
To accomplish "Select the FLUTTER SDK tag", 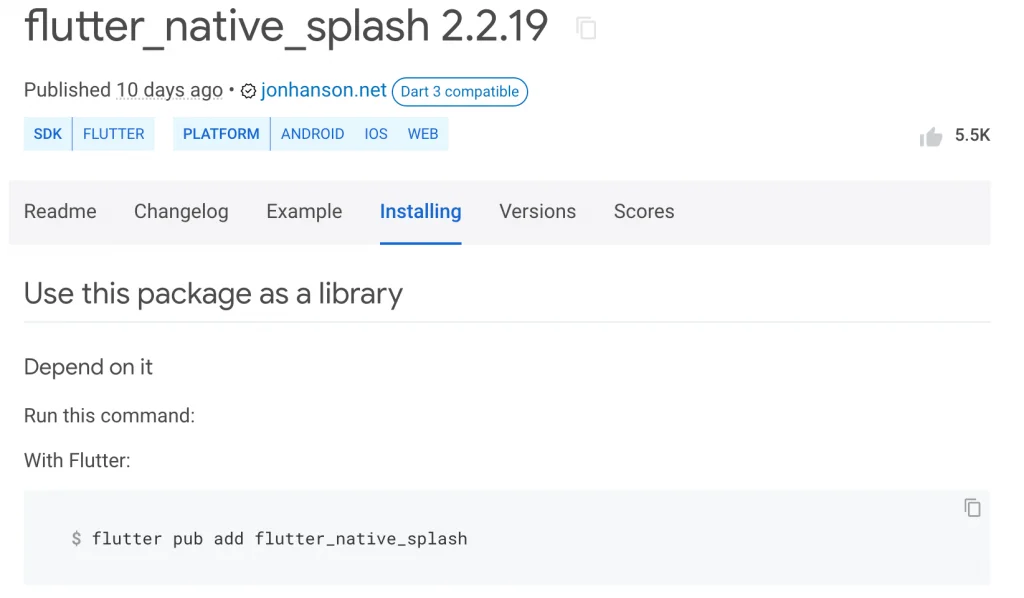I will (x=113, y=133).
